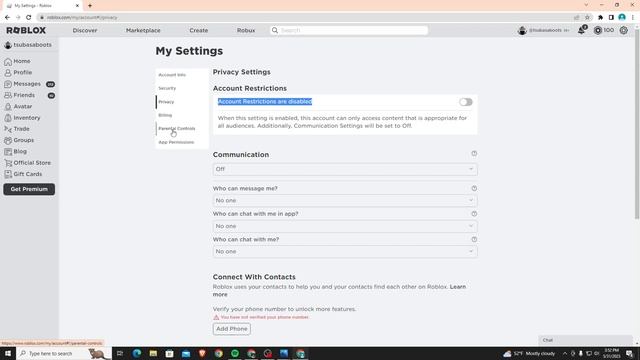Screen dimensions: 640x360
Task: Bookmark this page with the star icon
Action: pos(587,18)
